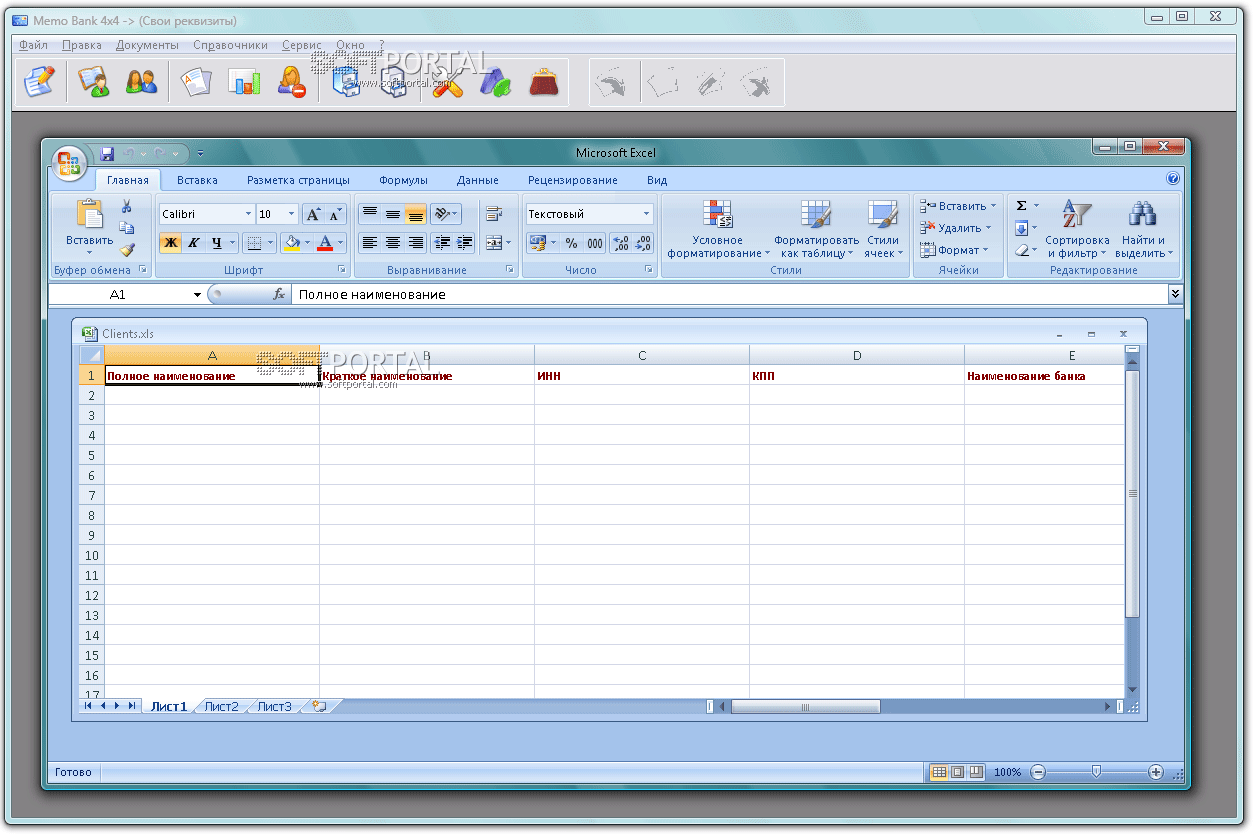This screenshot has height=835, width=1254.
Task: Select cell containing Наименование банка
Action: (1044, 376)
